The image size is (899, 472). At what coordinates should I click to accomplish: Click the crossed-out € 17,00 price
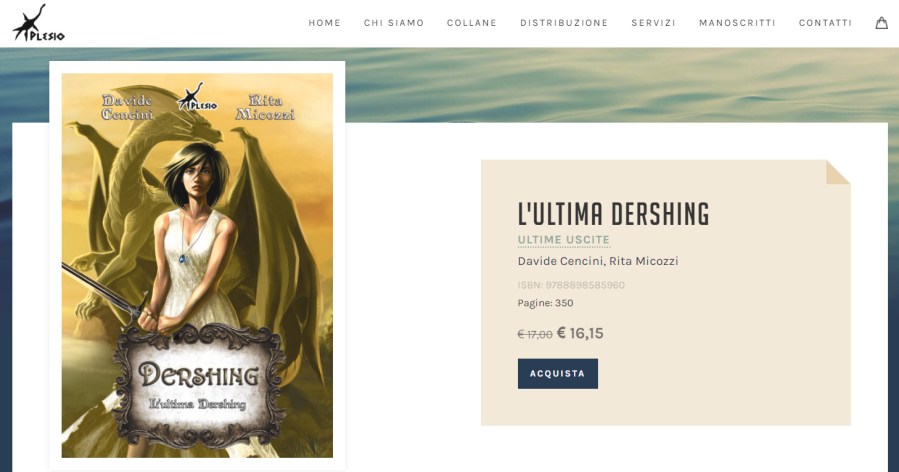tap(535, 334)
